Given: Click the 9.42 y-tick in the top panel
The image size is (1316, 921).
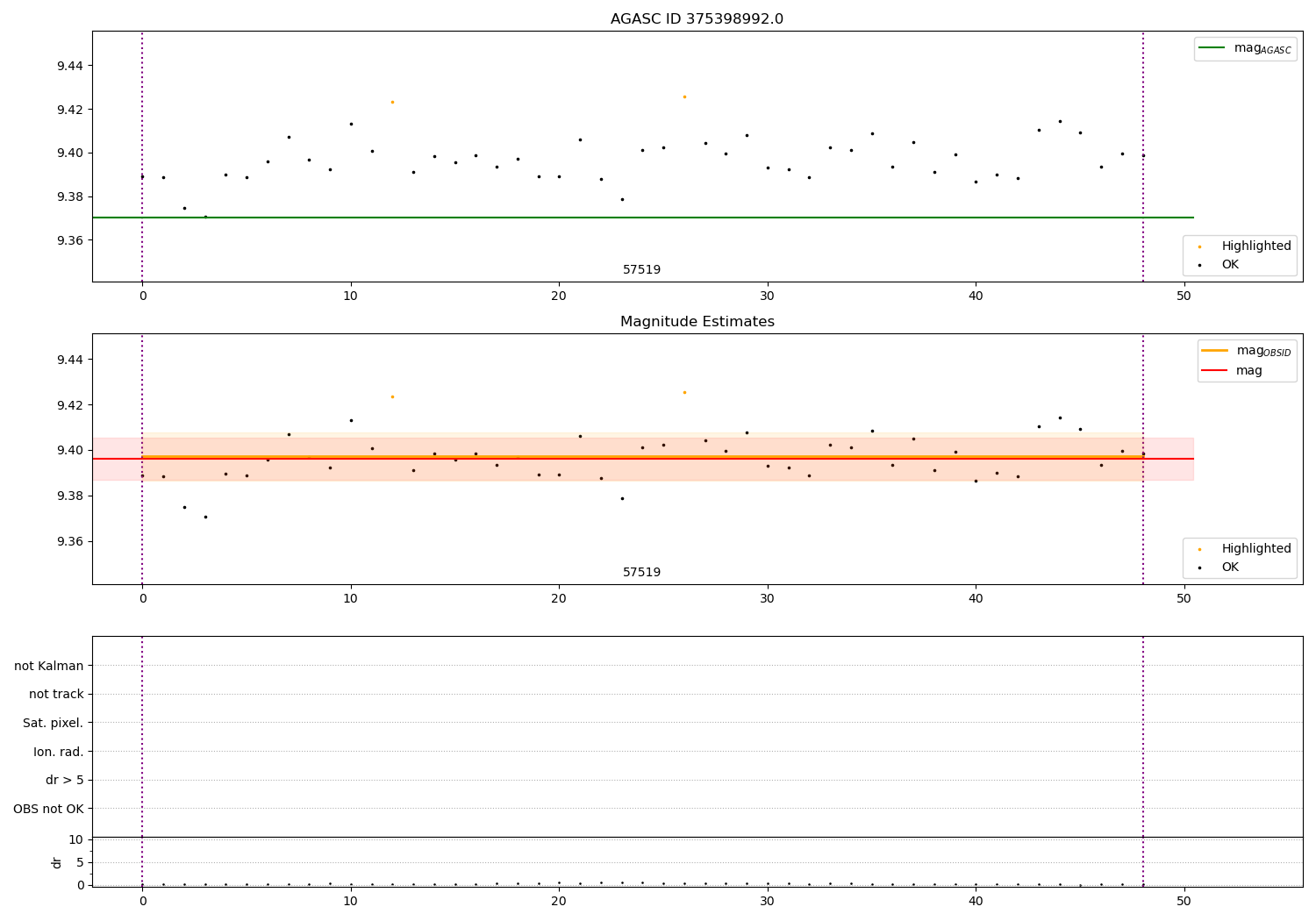Looking at the screenshot, I should 70,110.
